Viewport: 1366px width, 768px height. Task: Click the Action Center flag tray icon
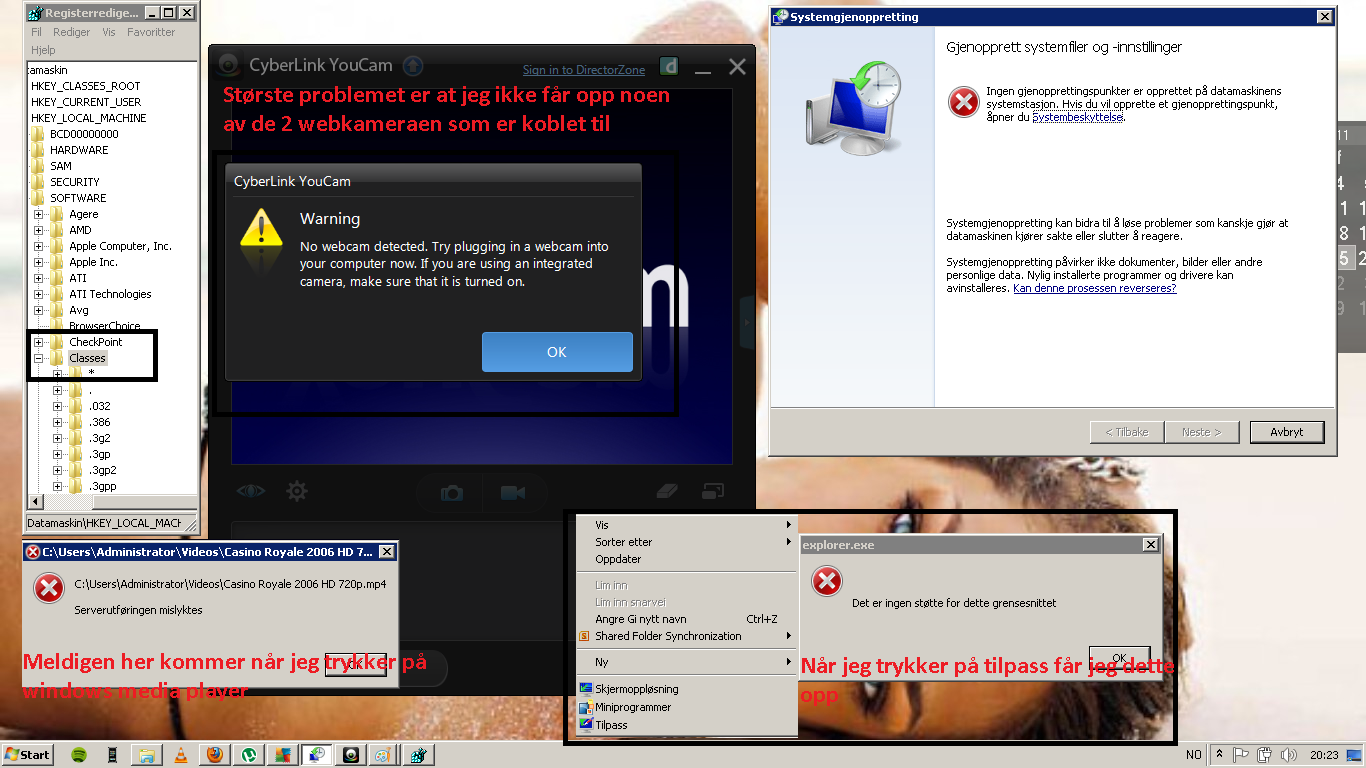click(x=1241, y=755)
